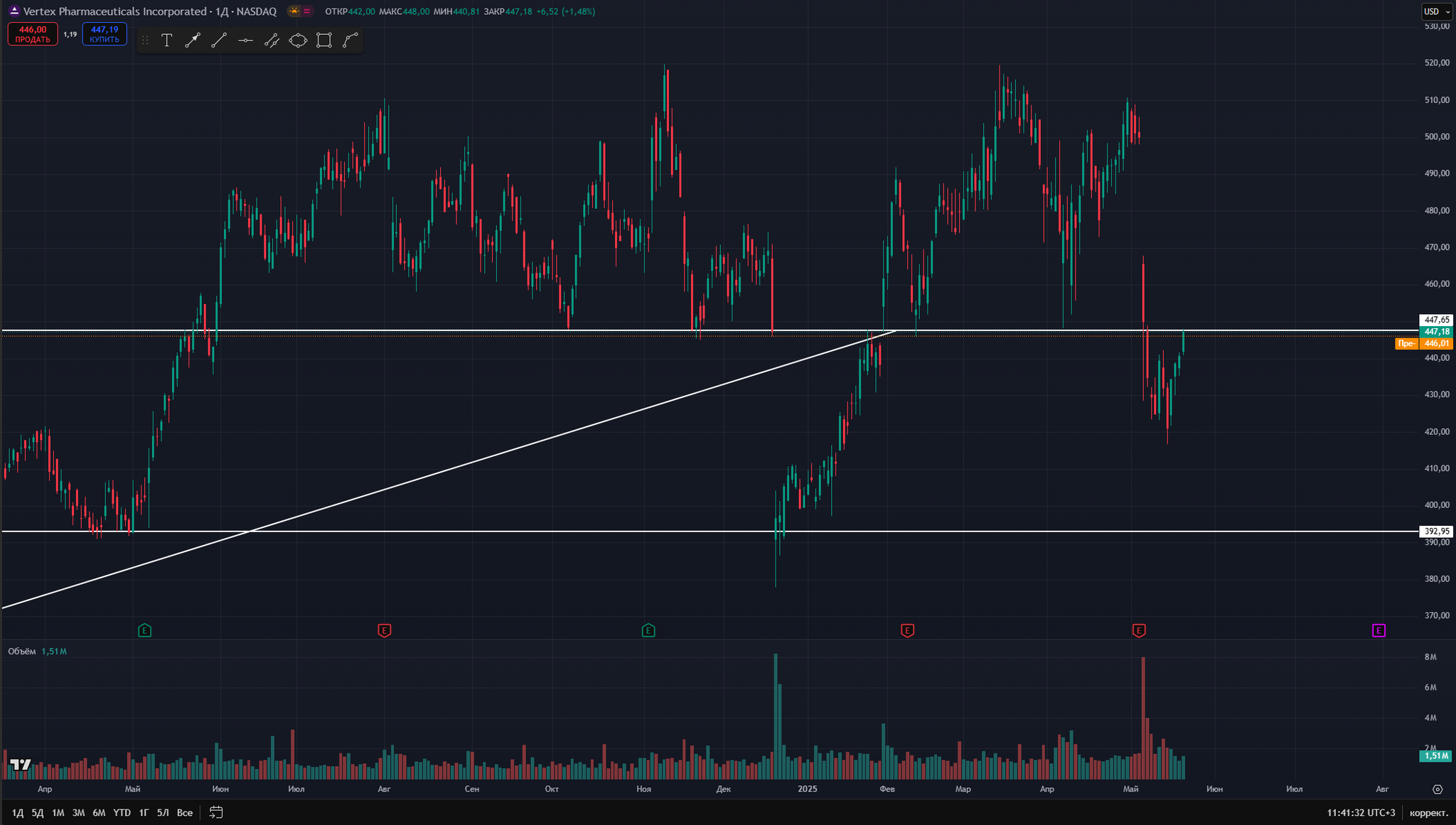
Task: Switch to the 6М time range
Action: click(99, 812)
